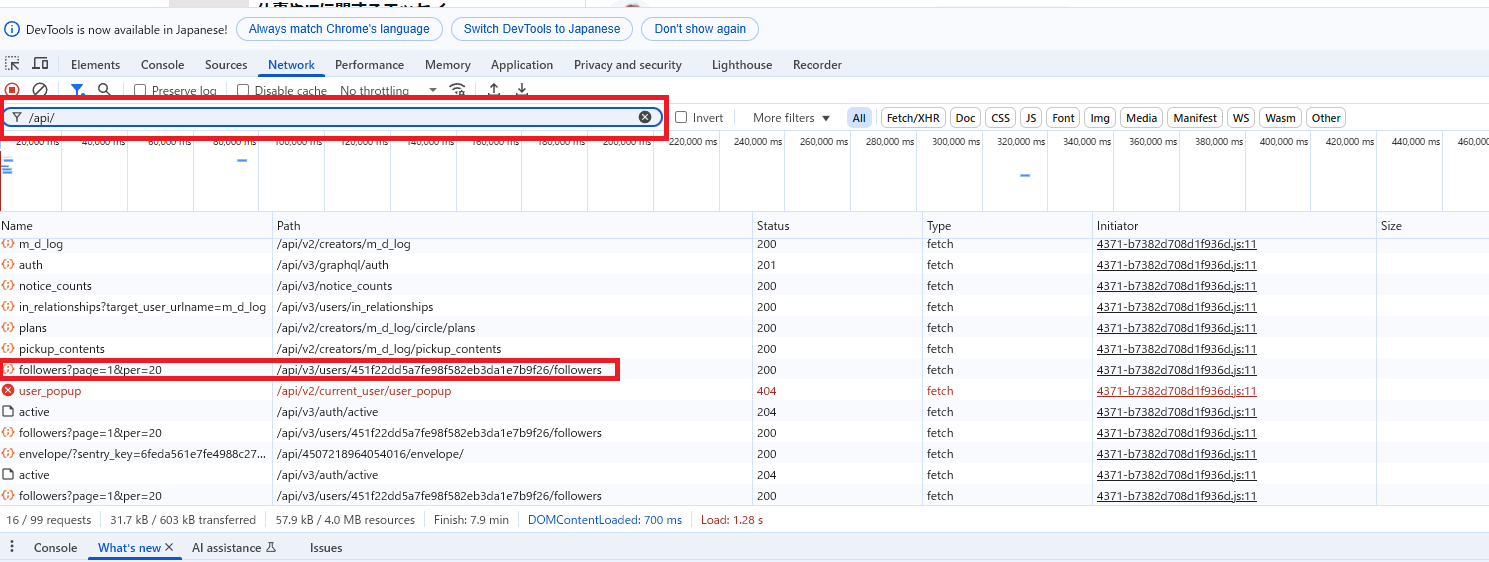The height and width of the screenshot is (562, 1489).
Task: Toggle the device toolbar icon
Action: (x=40, y=64)
